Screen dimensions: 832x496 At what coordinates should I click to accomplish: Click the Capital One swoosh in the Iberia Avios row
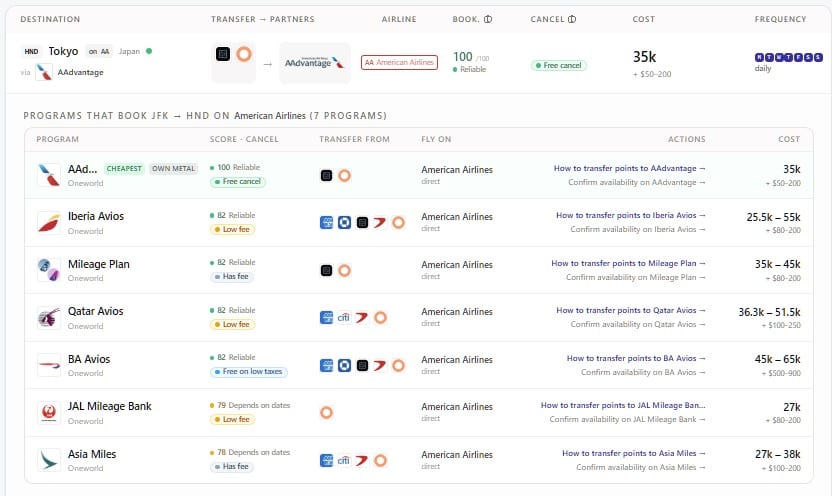[x=380, y=222]
